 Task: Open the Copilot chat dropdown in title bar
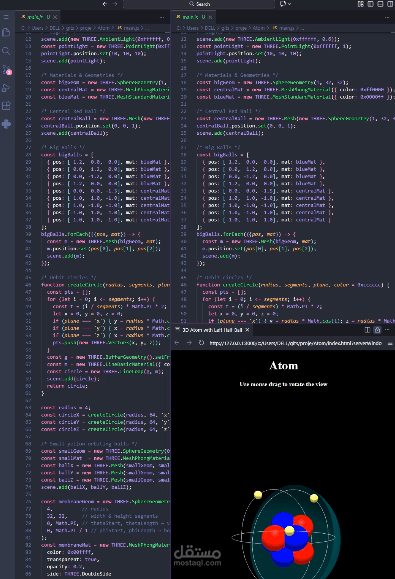285,4
